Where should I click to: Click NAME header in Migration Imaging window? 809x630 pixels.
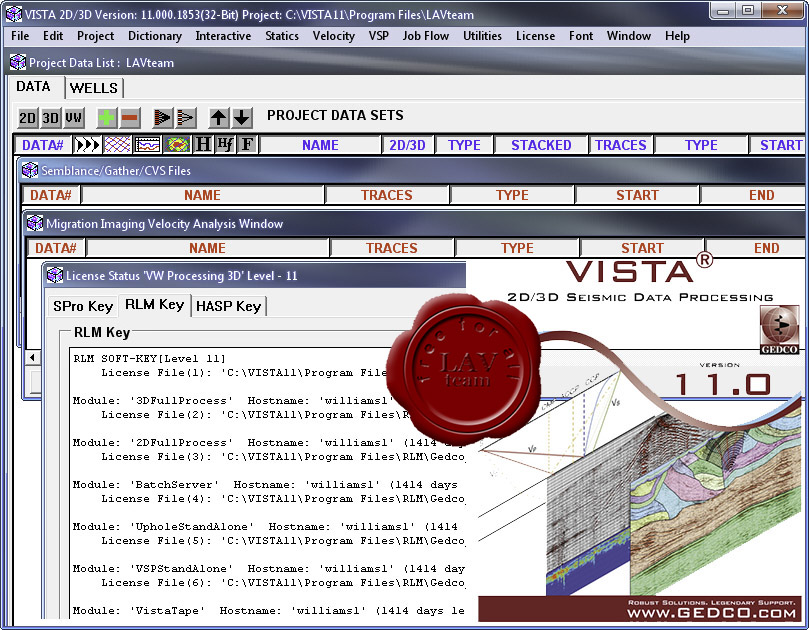[x=207, y=248]
